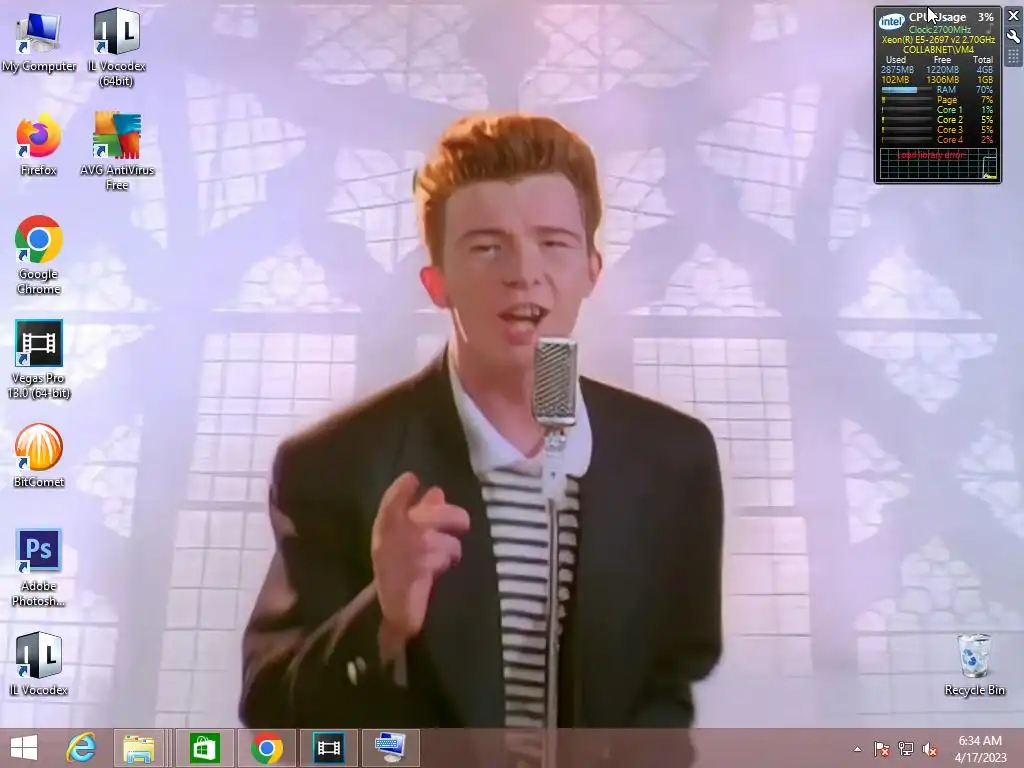
Task: Click the music note icon in gadget
Action: [989, 30]
